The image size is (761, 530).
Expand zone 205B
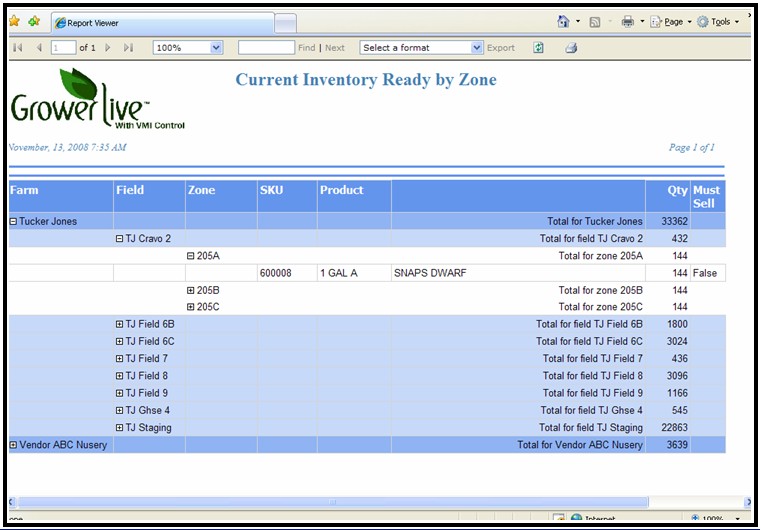[x=191, y=290]
